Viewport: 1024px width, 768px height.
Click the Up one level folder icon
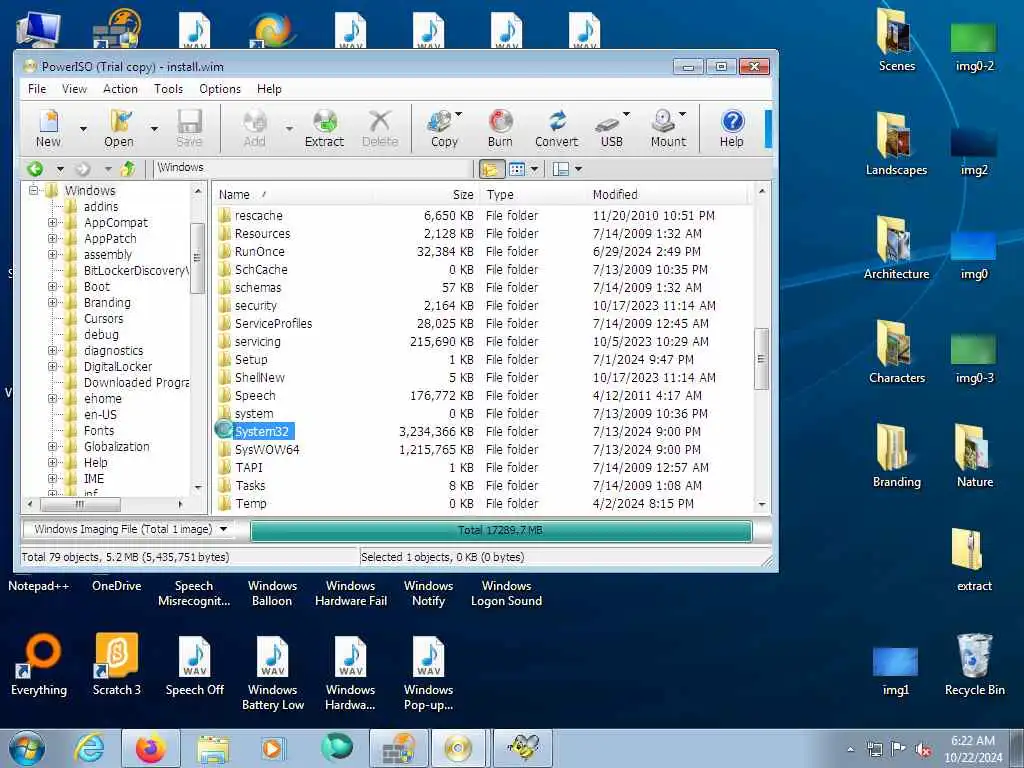tap(128, 169)
